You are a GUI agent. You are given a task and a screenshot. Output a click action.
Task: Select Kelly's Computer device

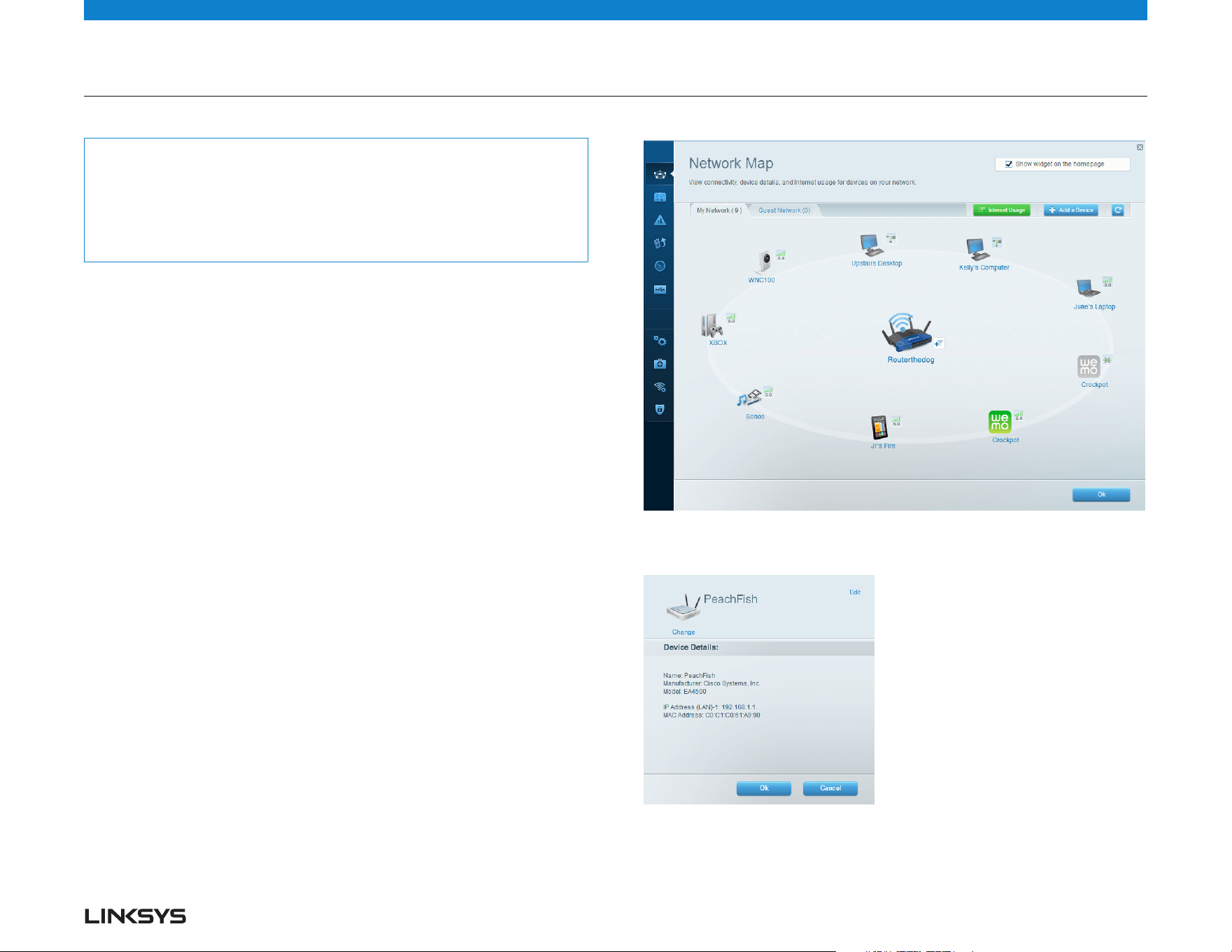[977, 250]
